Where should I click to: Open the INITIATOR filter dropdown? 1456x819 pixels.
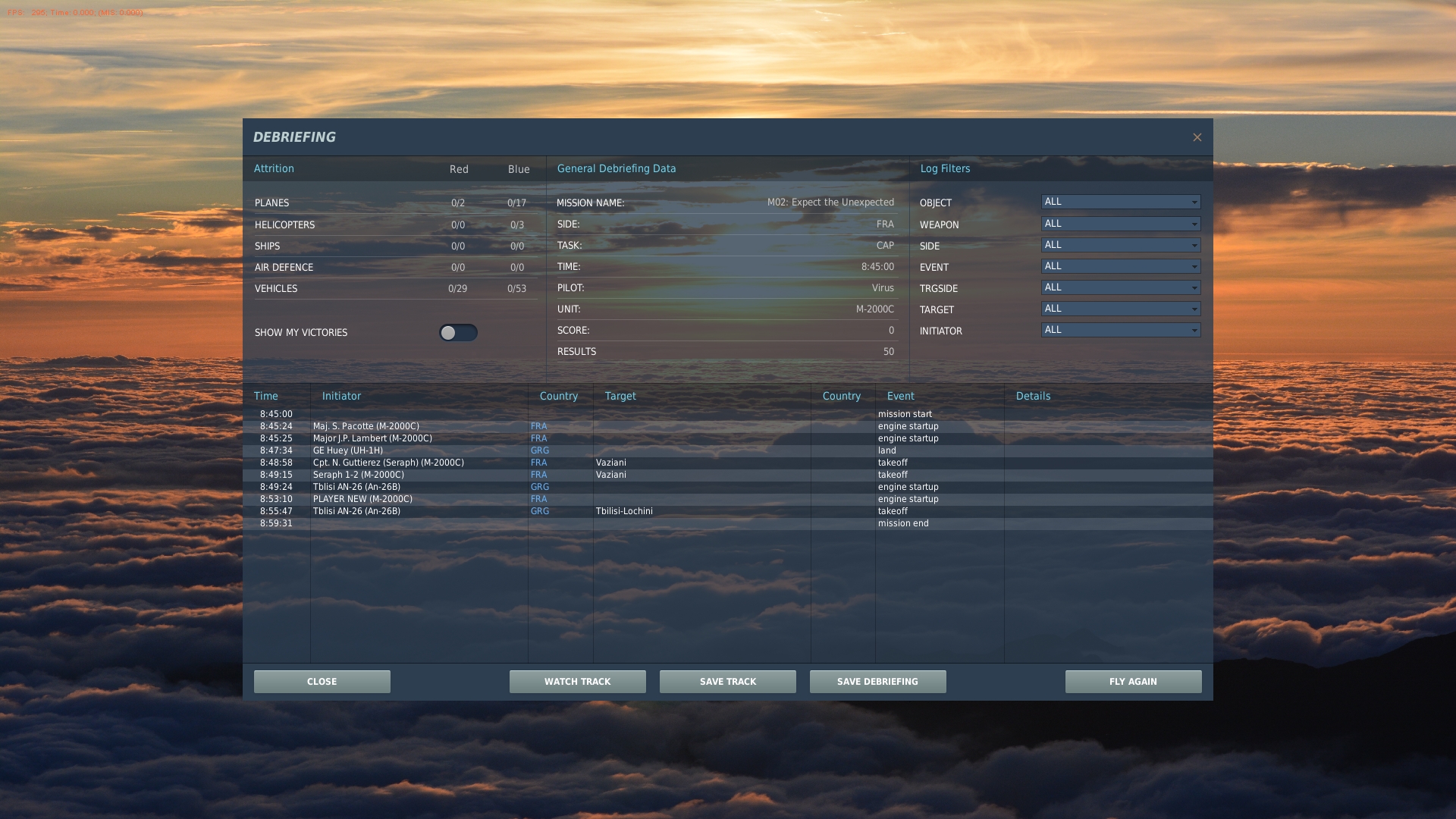[1121, 330]
